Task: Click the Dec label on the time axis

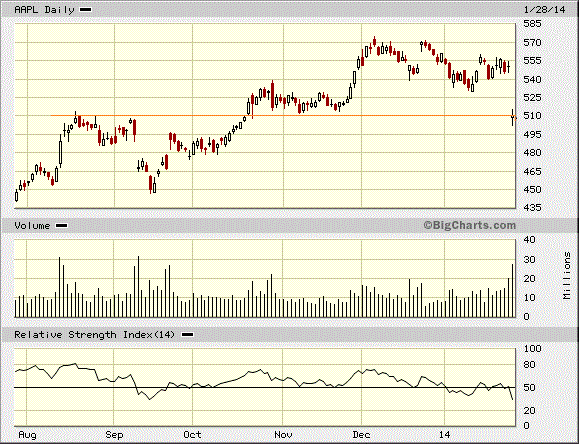Action: [x=362, y=434]
